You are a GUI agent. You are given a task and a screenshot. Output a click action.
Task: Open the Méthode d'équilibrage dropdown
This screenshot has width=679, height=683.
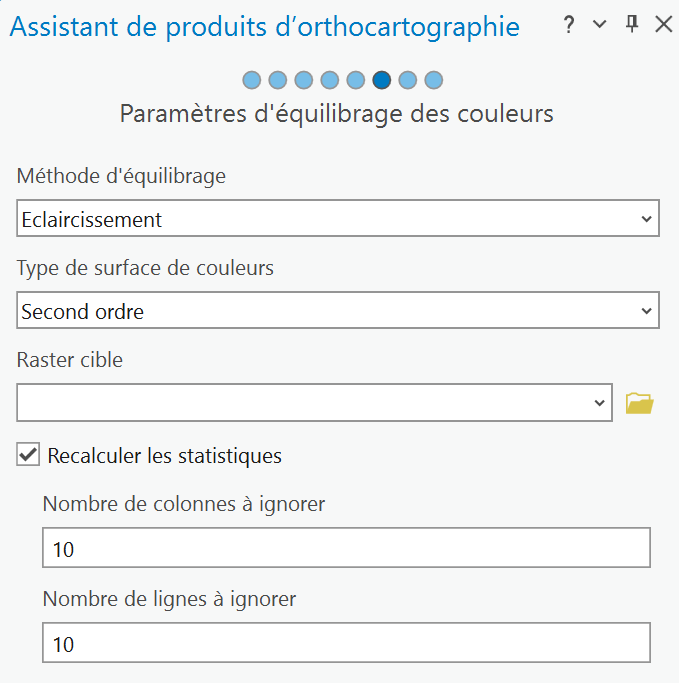point(338,219)
